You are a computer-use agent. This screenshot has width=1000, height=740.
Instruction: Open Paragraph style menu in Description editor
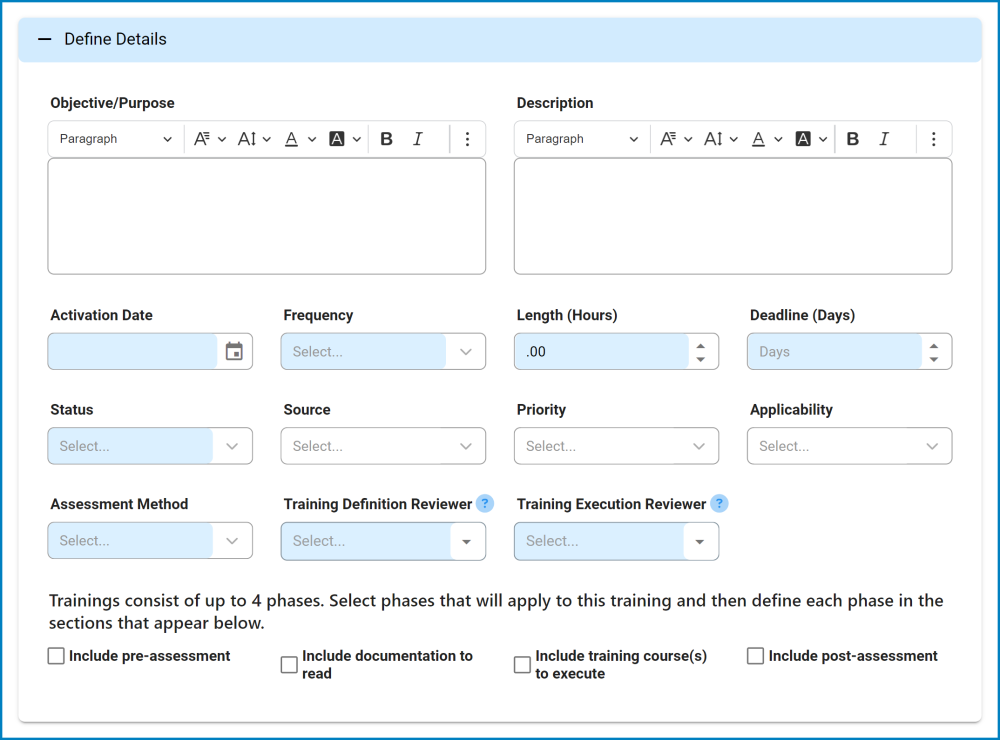click(582, 139)
